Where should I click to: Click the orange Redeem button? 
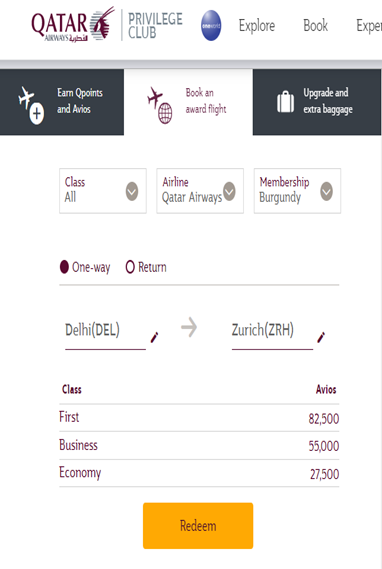[198, 525]
